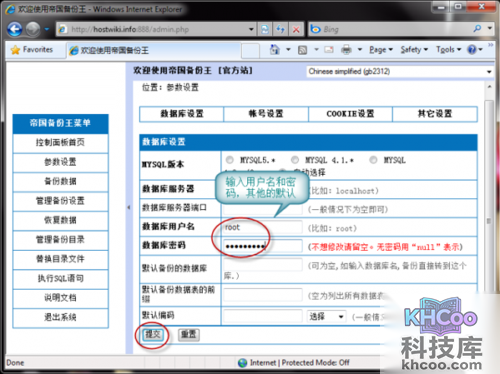The image size is (500, 374).
Task: Open the Safety menu
Action: [x=414, y=50]
